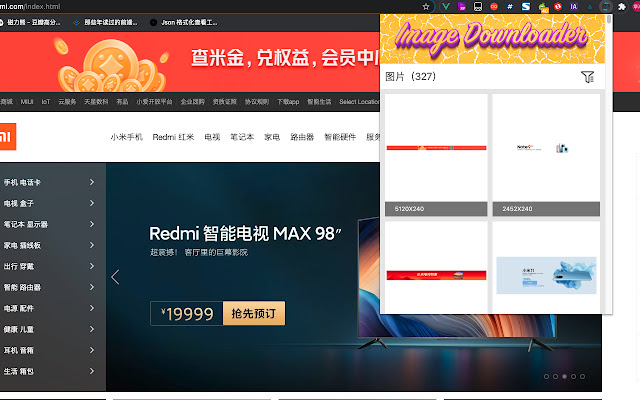
Task: Select the first carousel indicator dot
Action: click(x=547, y=376)
